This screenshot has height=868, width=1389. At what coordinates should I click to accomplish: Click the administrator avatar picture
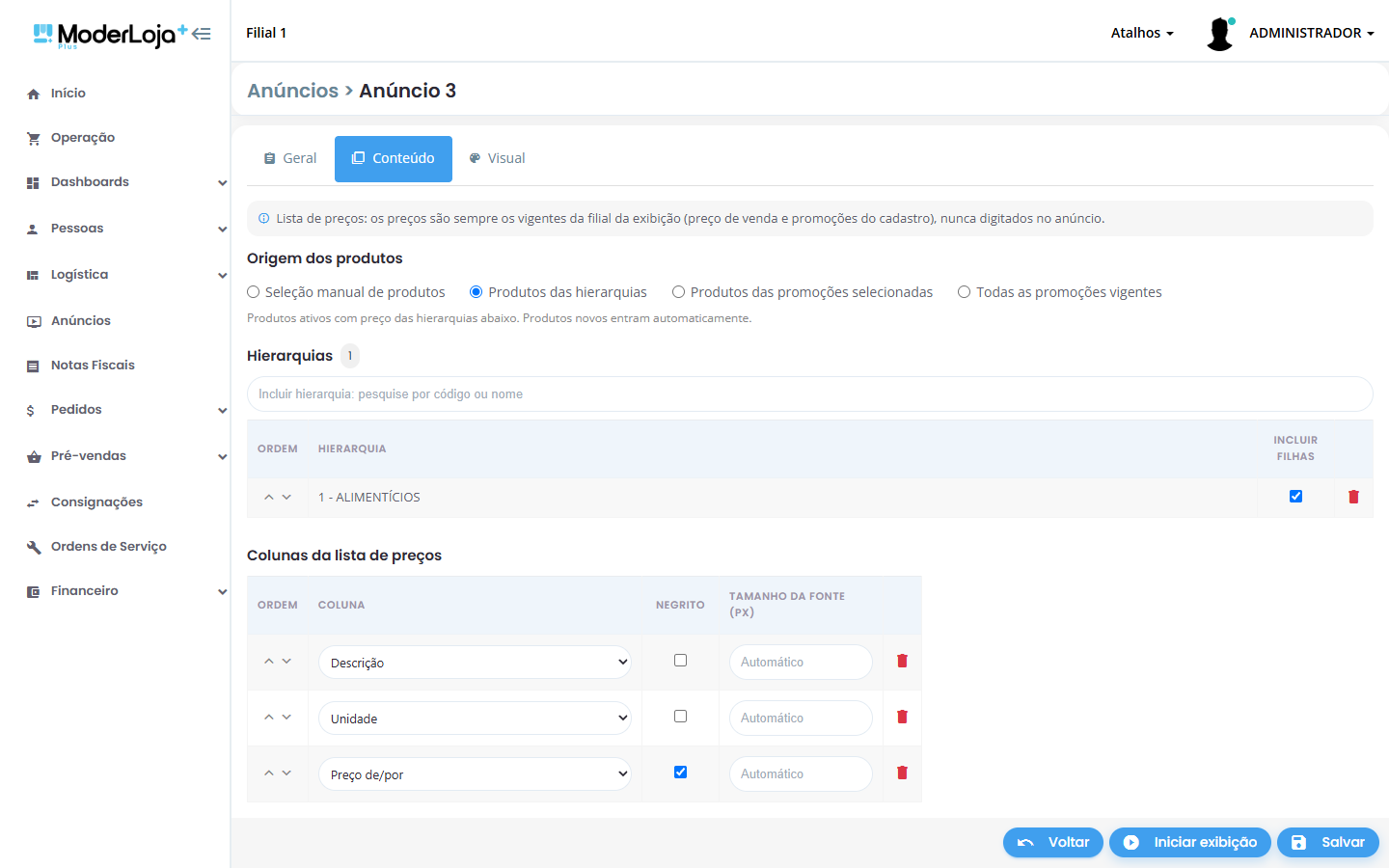[x=1220, y=34]
